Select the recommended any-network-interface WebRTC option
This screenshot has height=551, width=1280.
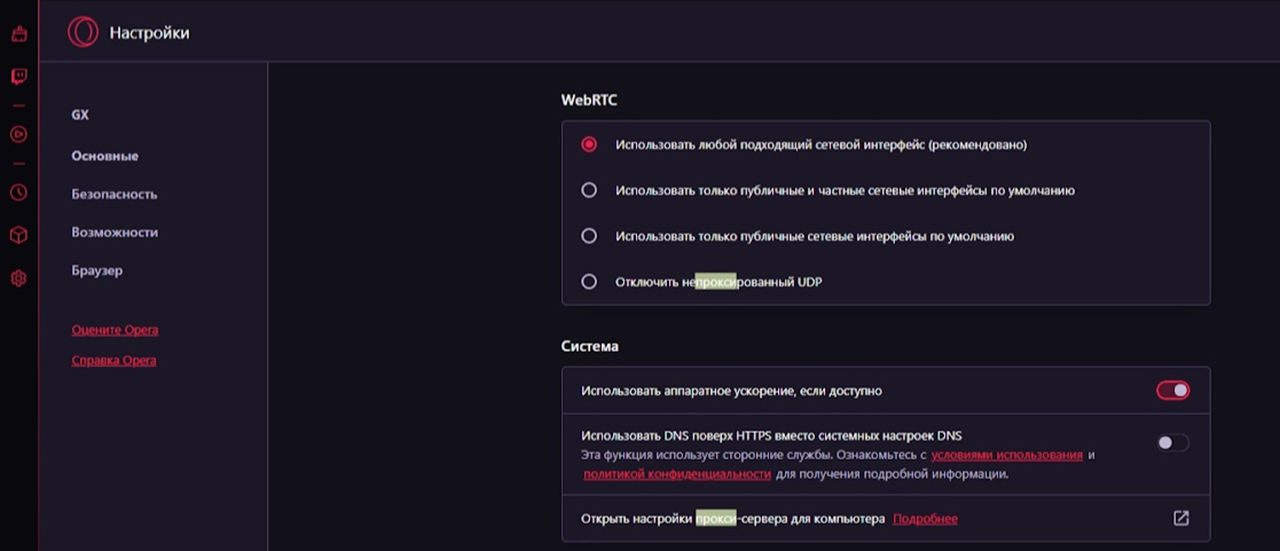(589, 144)
